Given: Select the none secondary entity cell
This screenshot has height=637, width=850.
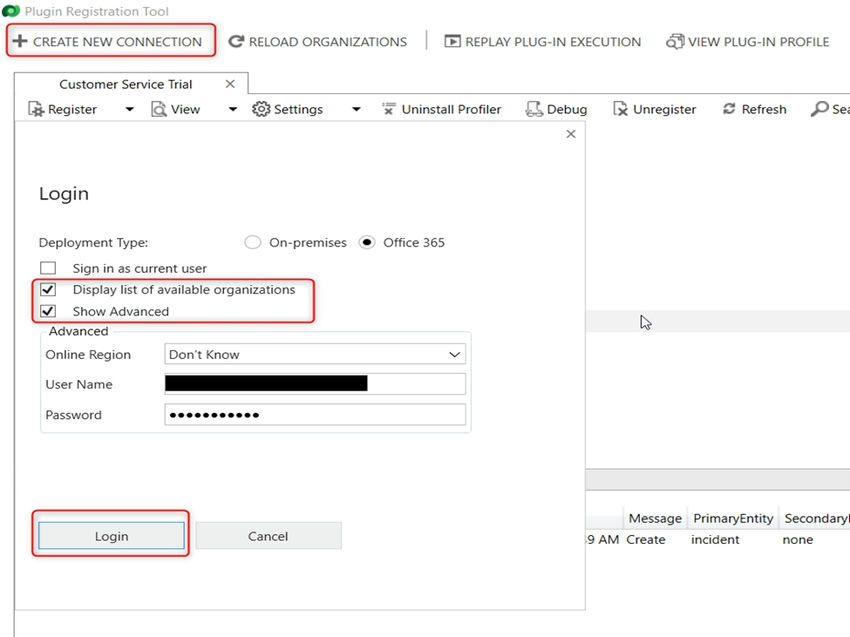Looking at the screenshot, I should 797,539.
